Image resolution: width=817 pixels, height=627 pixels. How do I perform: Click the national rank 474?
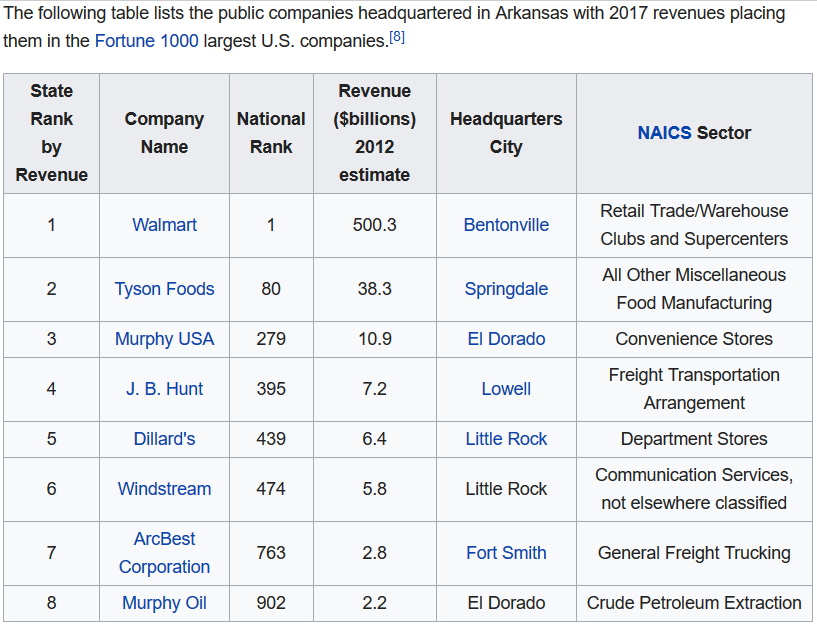pos(271,489)
